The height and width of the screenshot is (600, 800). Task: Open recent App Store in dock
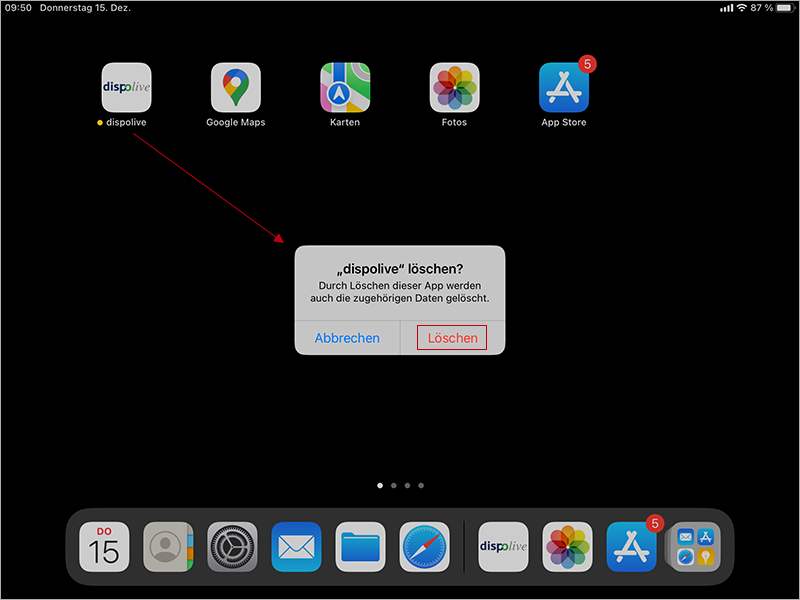pyautogui.click(x=631, y=546)
